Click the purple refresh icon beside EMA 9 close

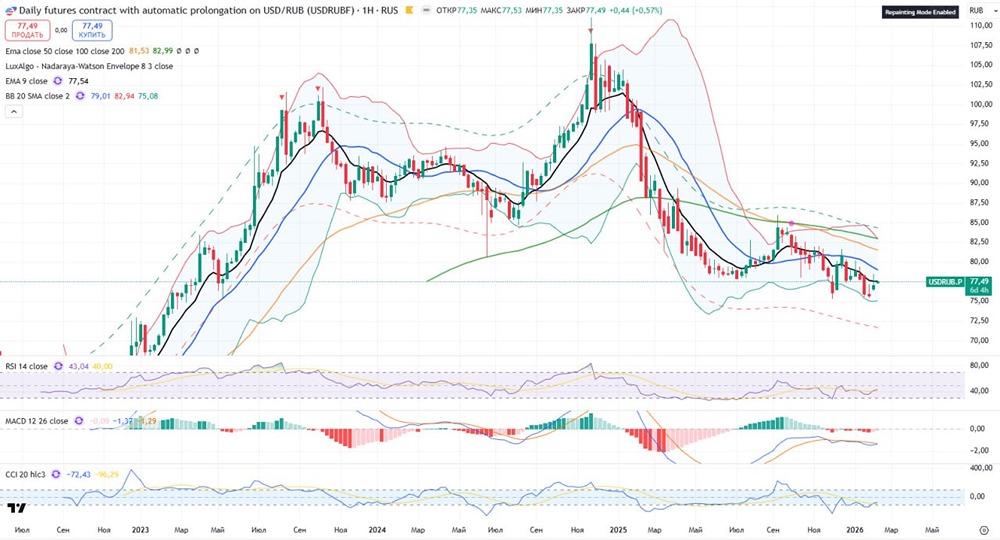tap(58, 81)
